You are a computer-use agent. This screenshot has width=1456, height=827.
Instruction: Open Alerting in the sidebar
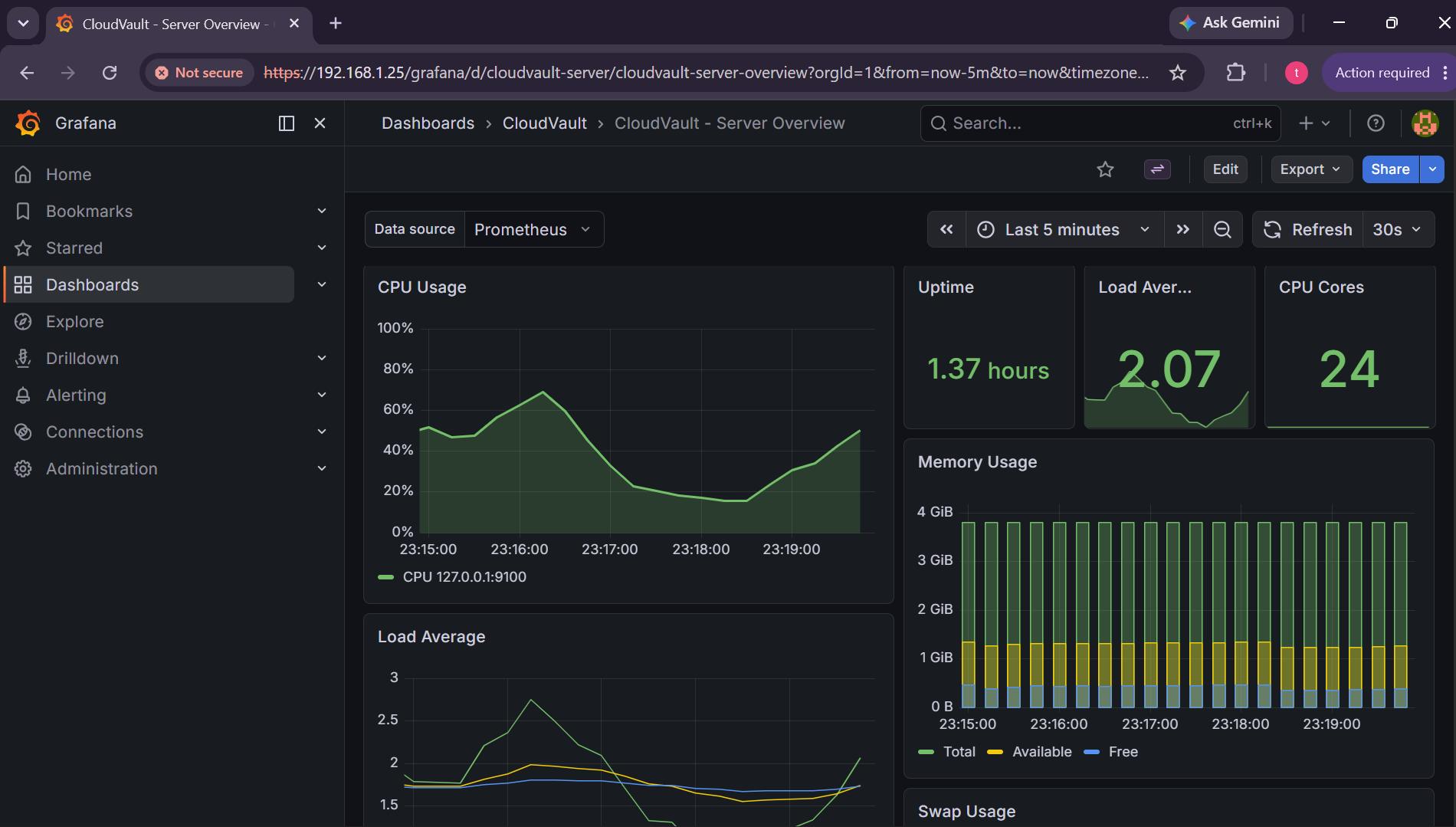pyautogui.click(x=76, y=395)
